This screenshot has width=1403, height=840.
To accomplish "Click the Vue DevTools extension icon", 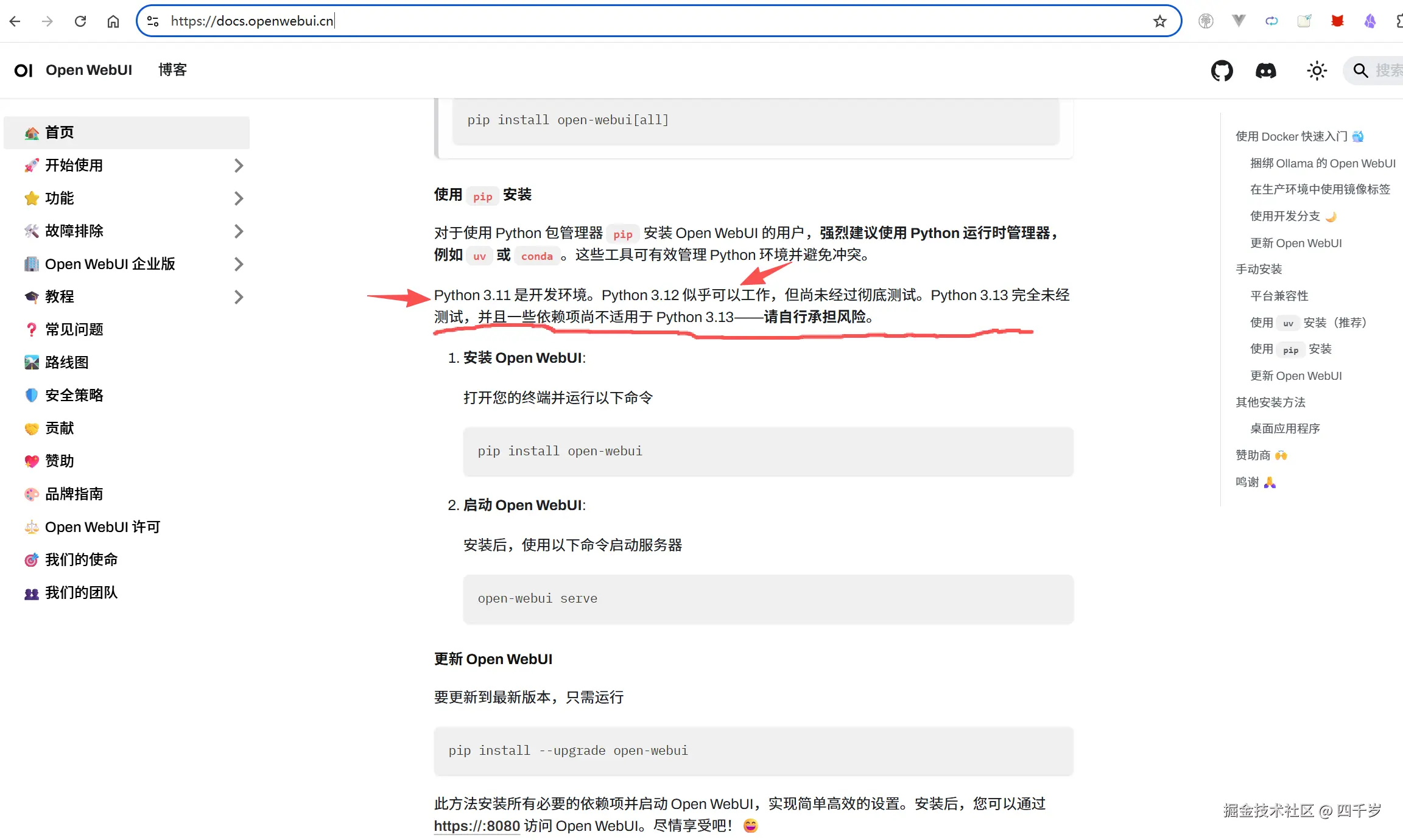I will point(1238,20).
